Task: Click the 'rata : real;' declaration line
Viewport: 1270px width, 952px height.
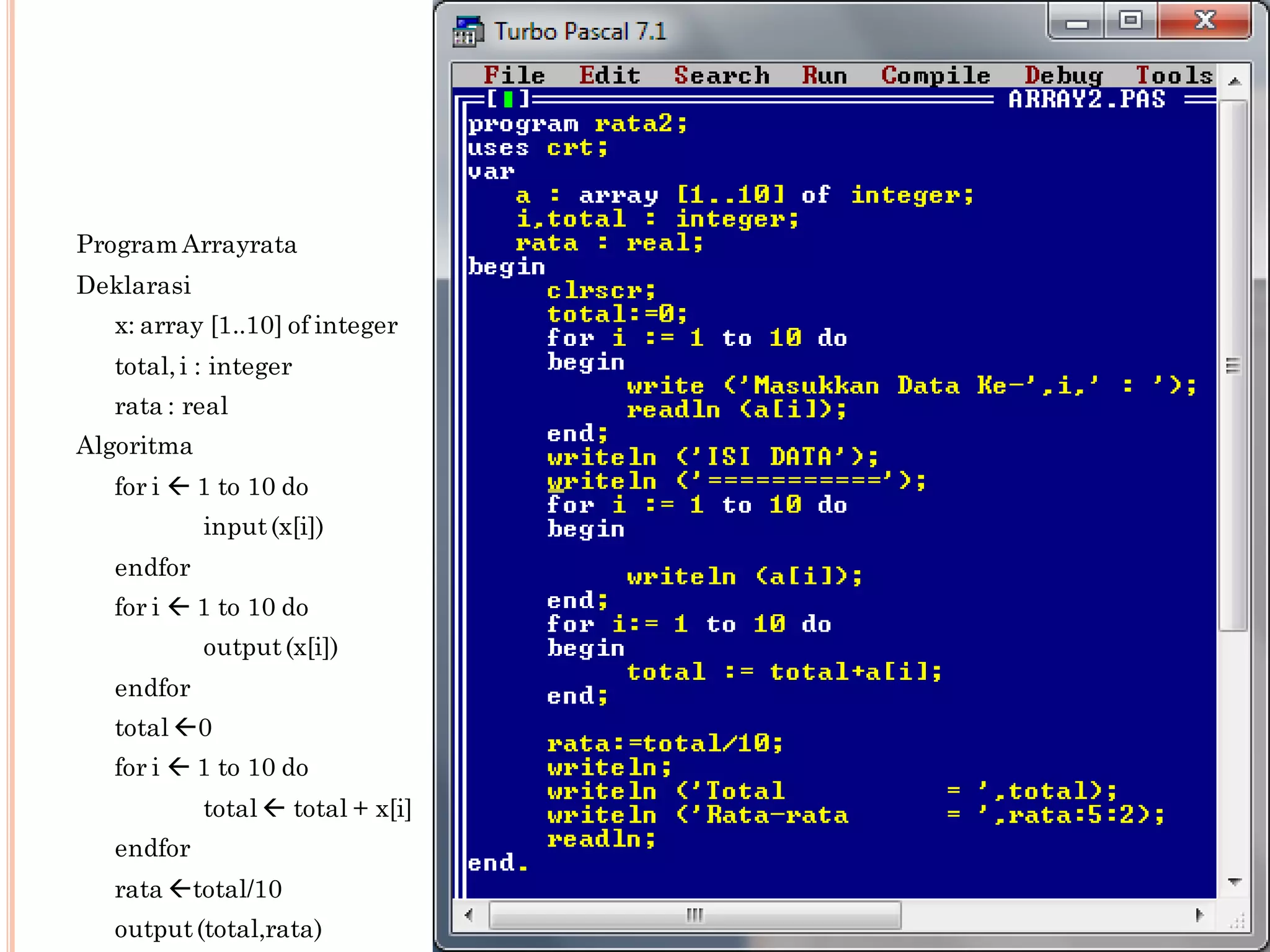Action: pos(610,243)
